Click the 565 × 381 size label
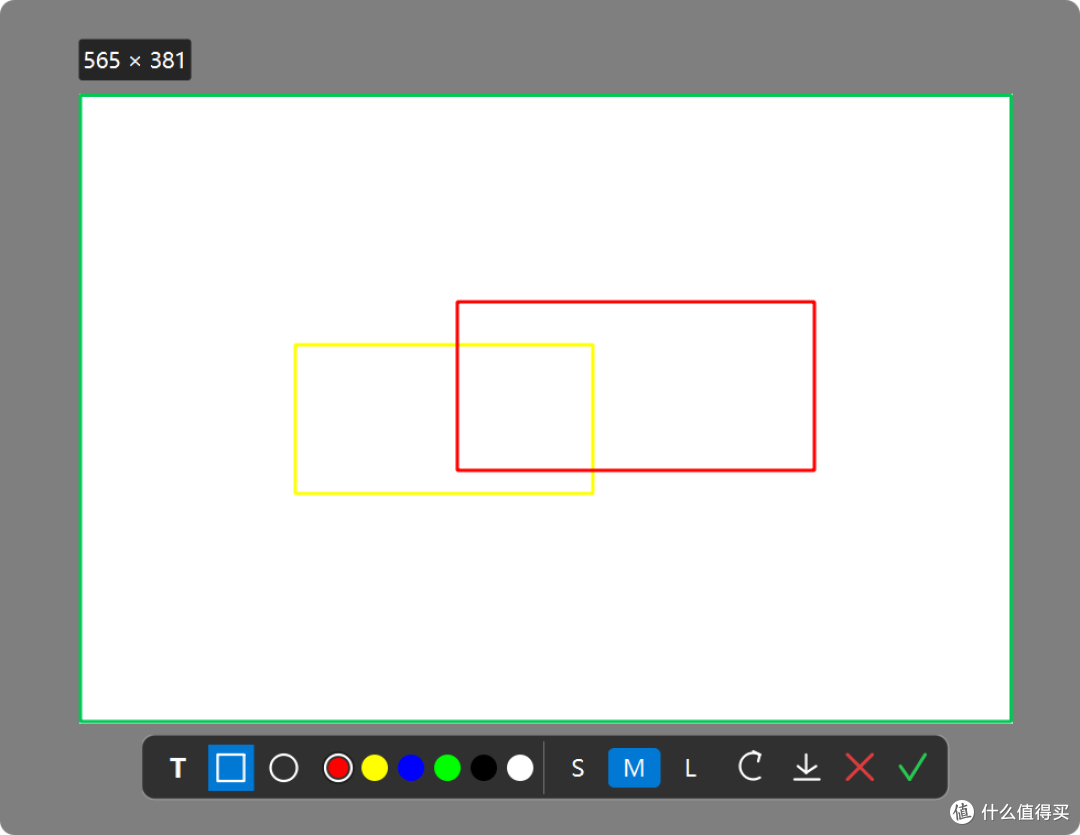The height and width of the screenshot is (835, 1080). point(135,60)
